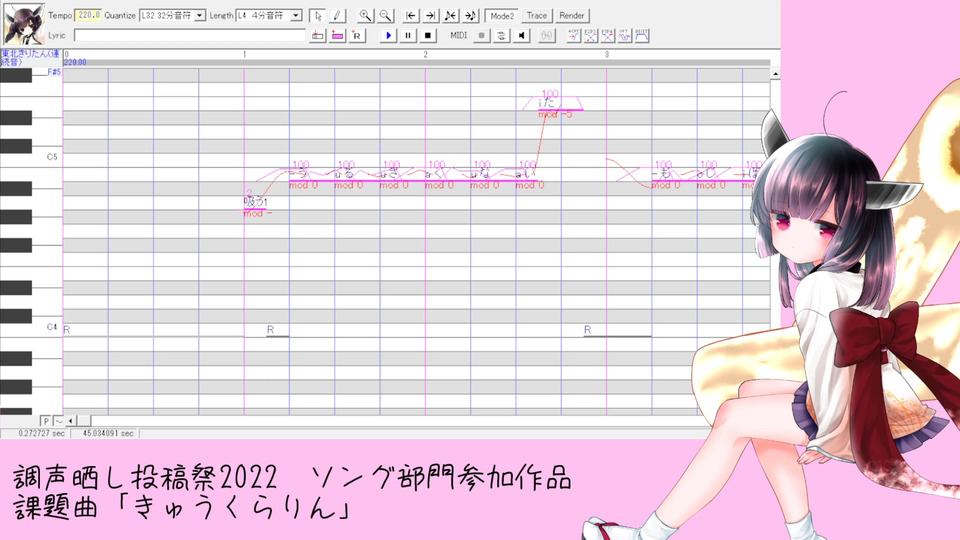Image resolution: width=960 pixels, height=540 pixels.
Task: Toggle the P pitch view button
Action: (46, 421)
